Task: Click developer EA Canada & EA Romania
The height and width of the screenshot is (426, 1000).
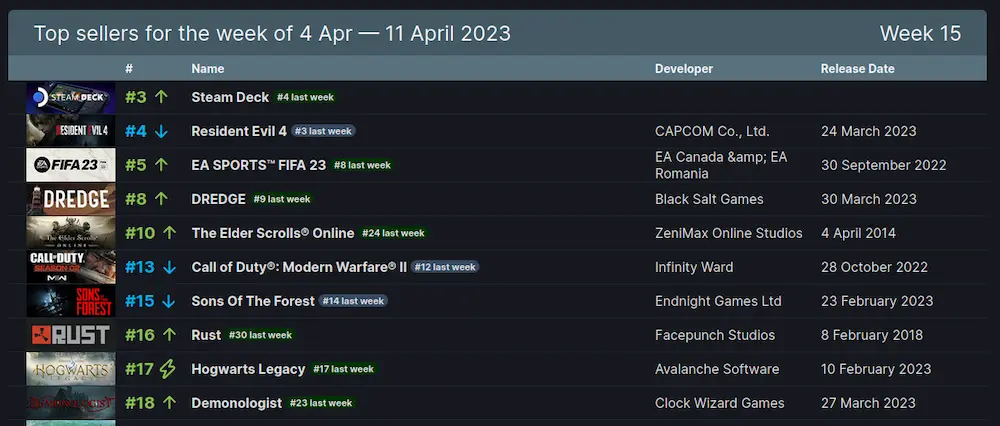Action: 721,165
